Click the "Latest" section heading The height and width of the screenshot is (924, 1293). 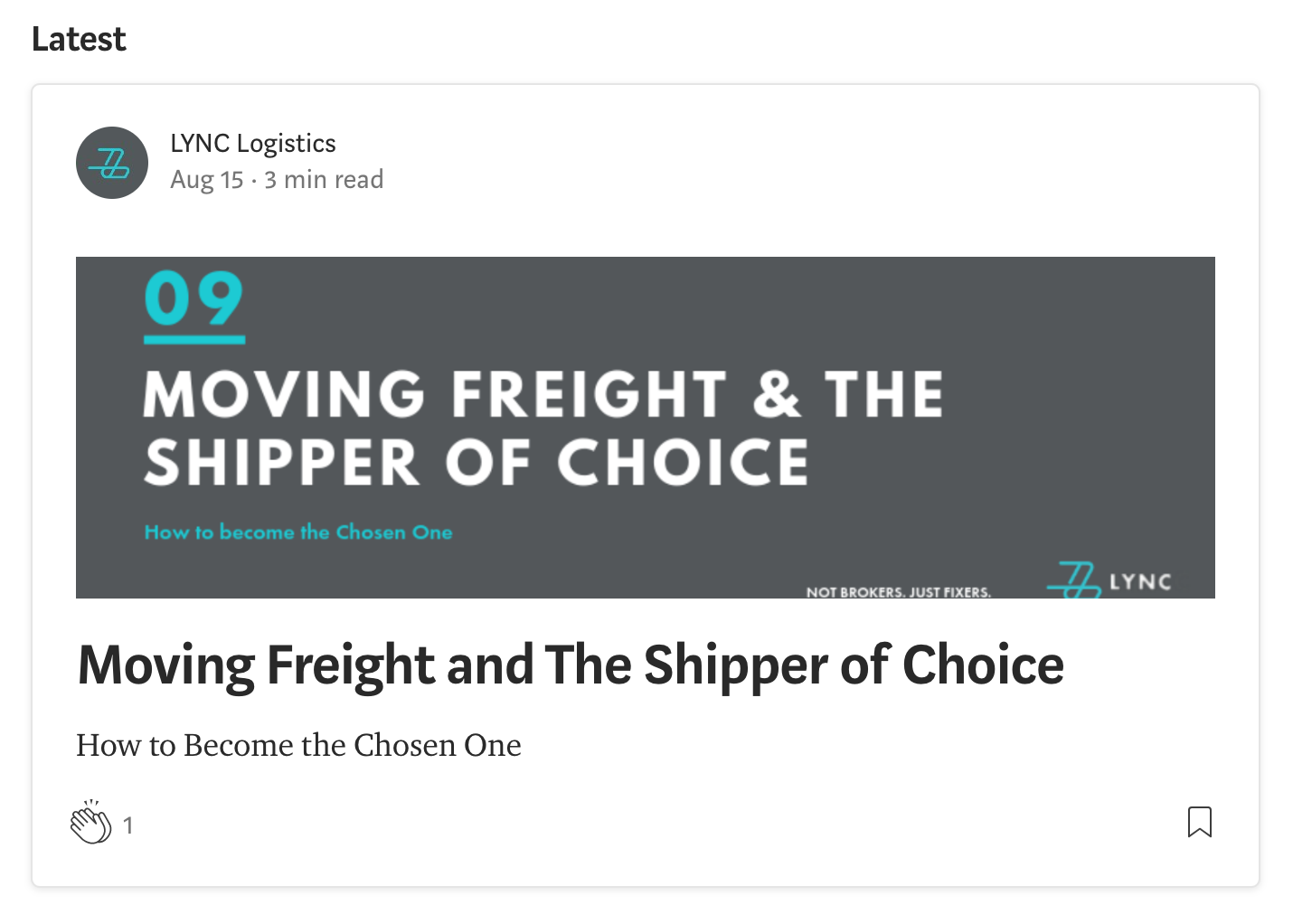click(x=79, y=39)
